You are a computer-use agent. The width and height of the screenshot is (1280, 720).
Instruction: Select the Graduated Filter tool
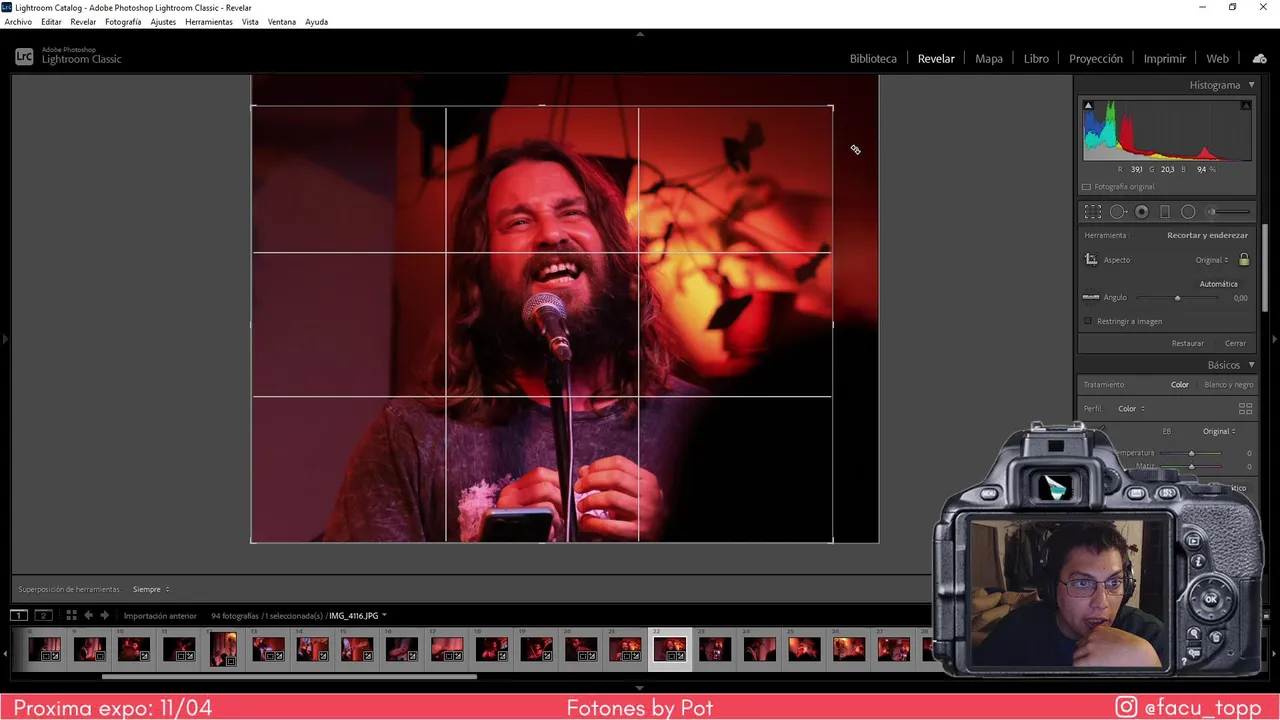click(1165, 212)
